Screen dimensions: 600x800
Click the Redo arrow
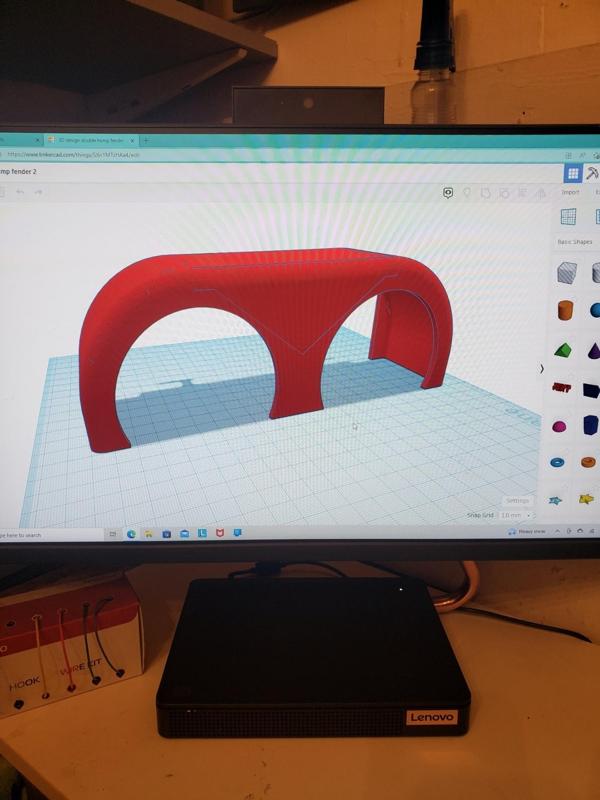pyautogui.click(x=38, y=192)
